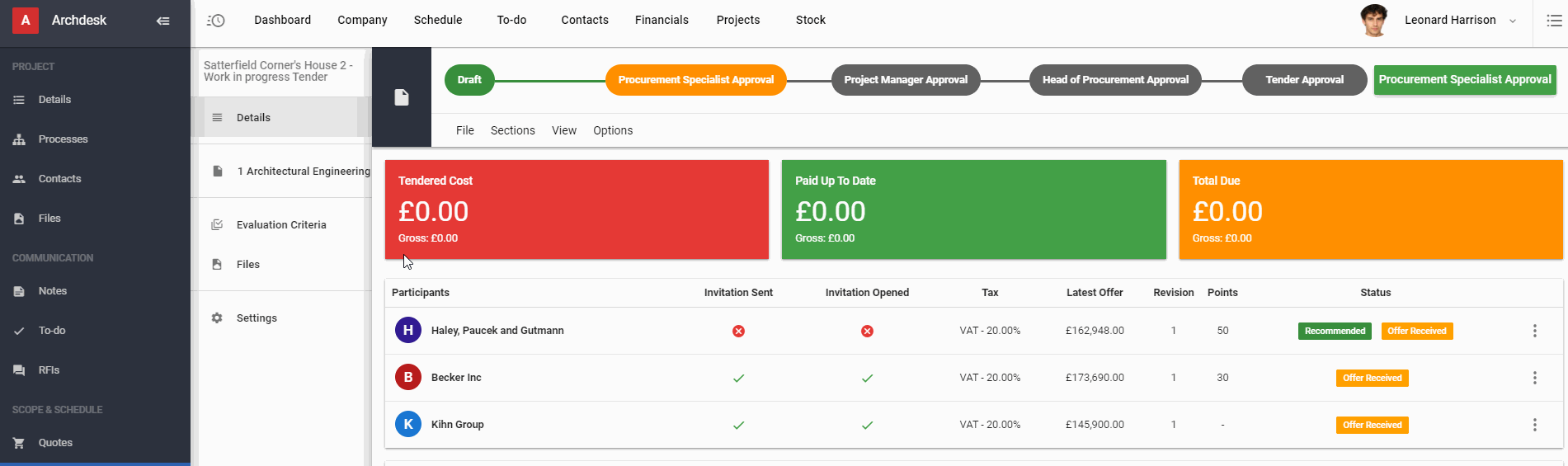This screenshot has width=1568, height=466.
Task: Click the Project Manager Approval stage
Action: [x=906, y=80]
